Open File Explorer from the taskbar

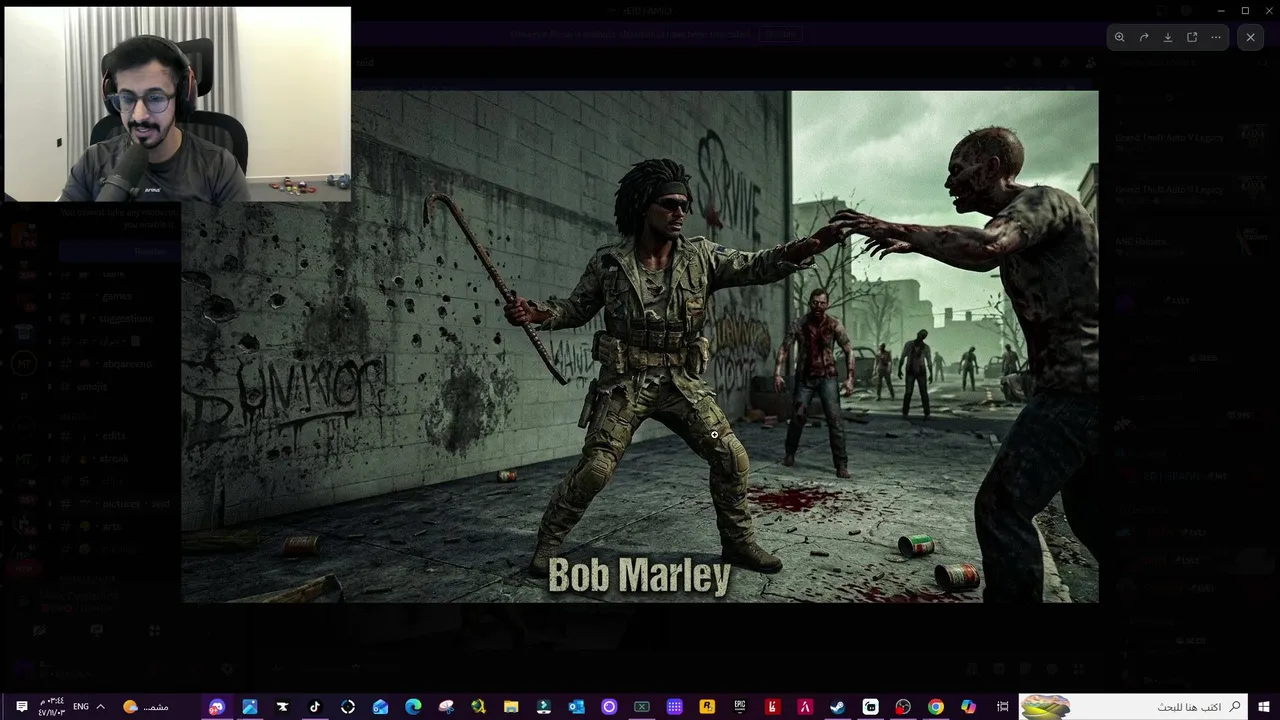511,707
